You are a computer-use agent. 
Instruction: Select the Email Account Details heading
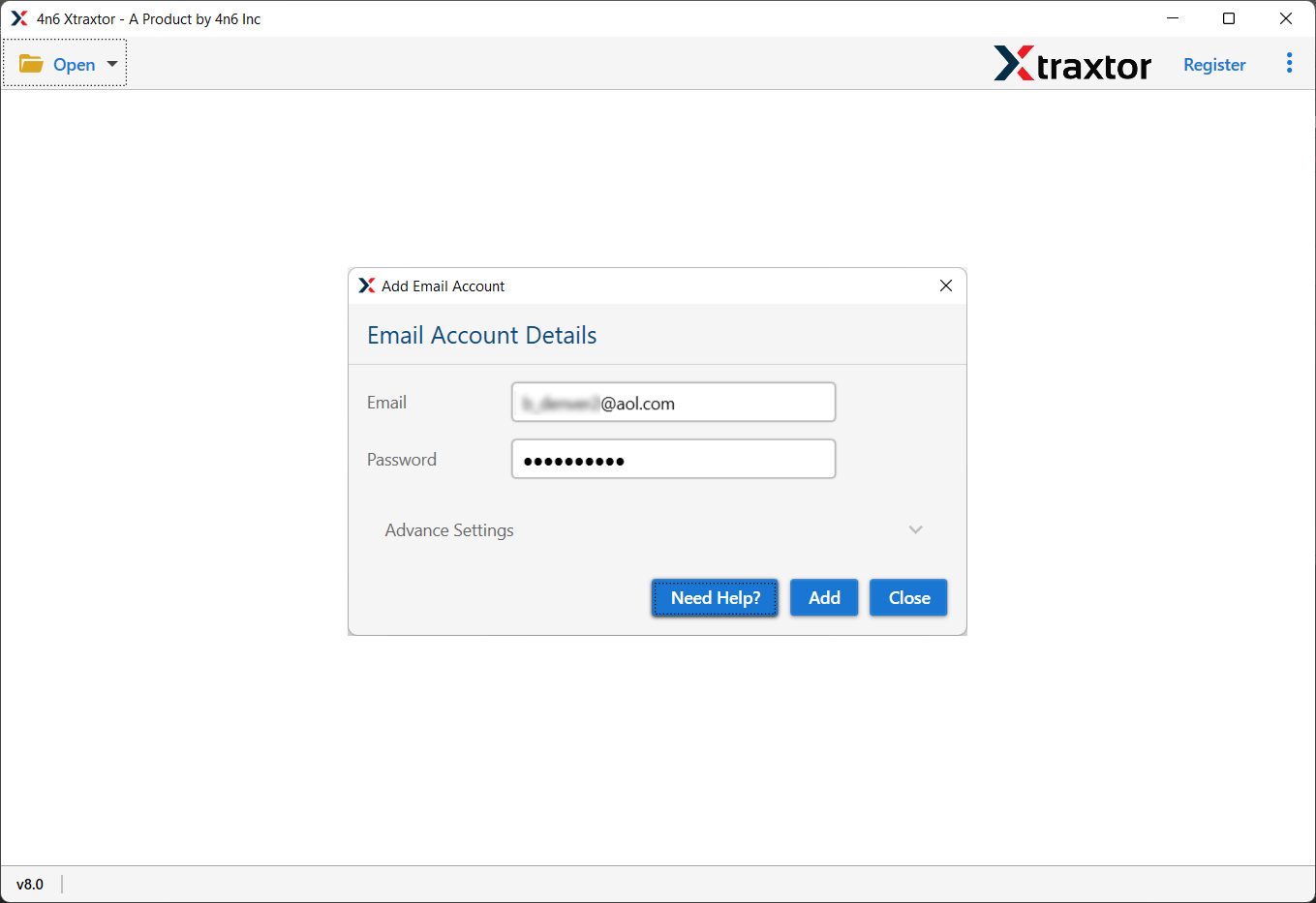(x=481, y=335)
